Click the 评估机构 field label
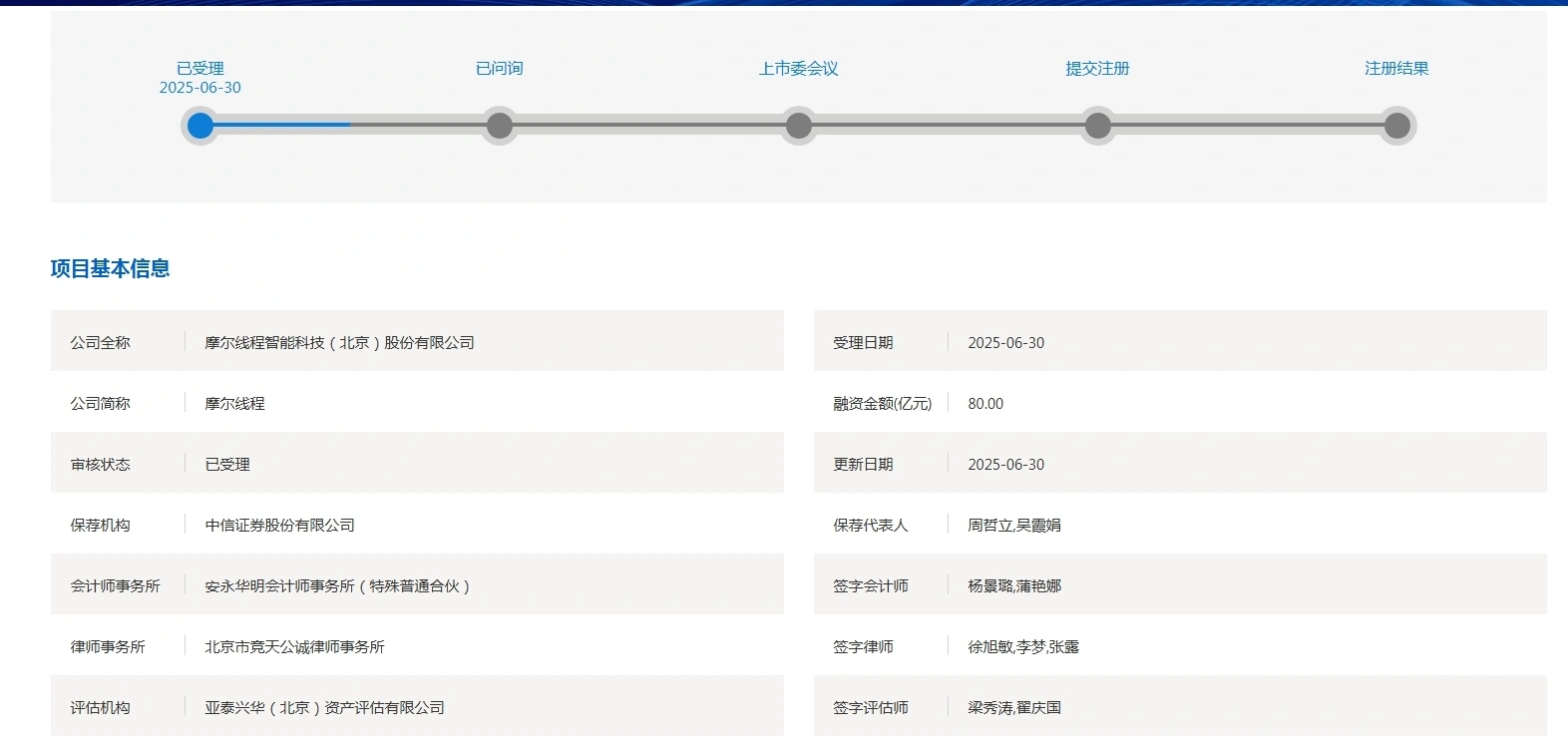The width and height of the screenshot is (1568, 744). tap(101, 707)
